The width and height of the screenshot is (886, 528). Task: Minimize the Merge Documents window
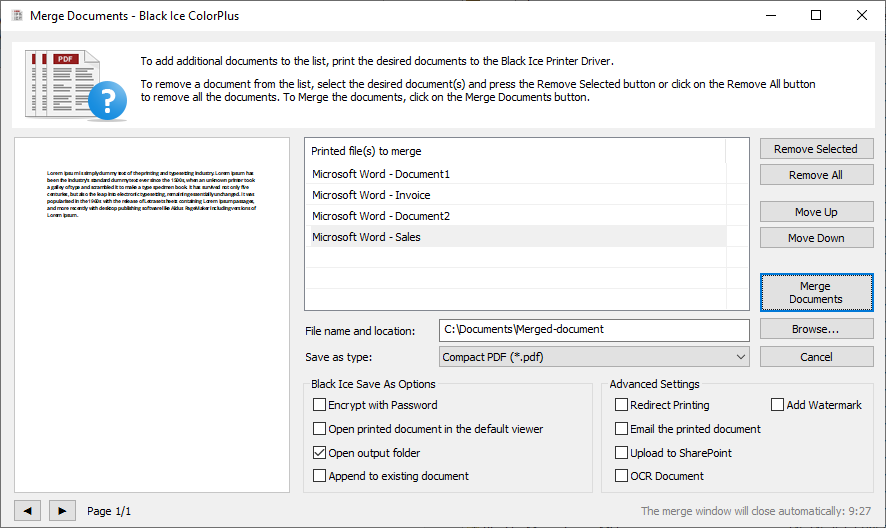point(772,15)
